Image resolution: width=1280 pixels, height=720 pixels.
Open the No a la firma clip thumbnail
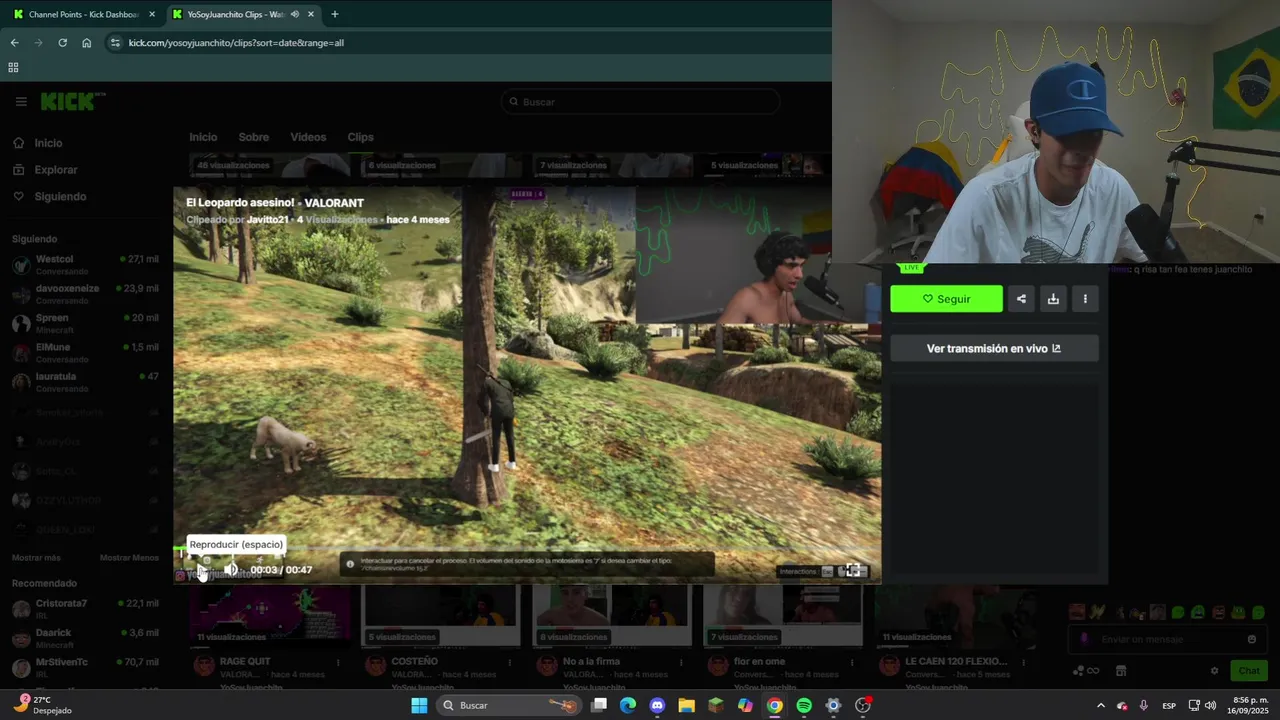(612, 616)
